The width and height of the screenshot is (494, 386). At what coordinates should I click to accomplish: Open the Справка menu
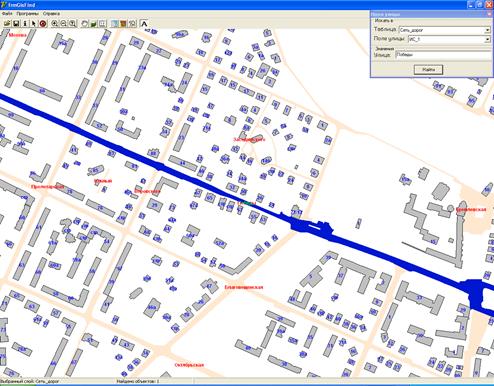coord(51,14)
